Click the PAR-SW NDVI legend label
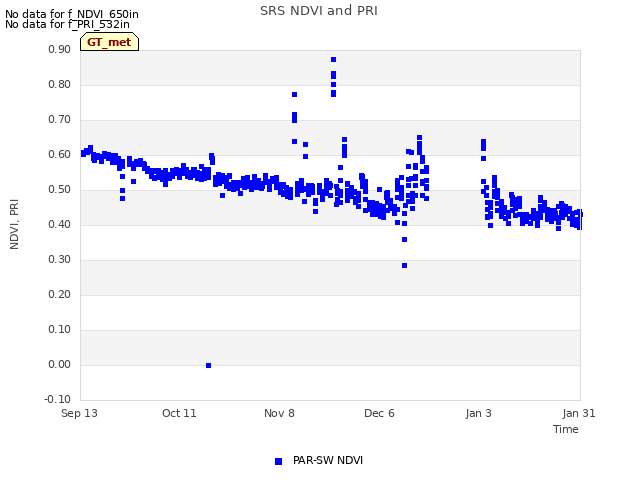 (328, 460)
